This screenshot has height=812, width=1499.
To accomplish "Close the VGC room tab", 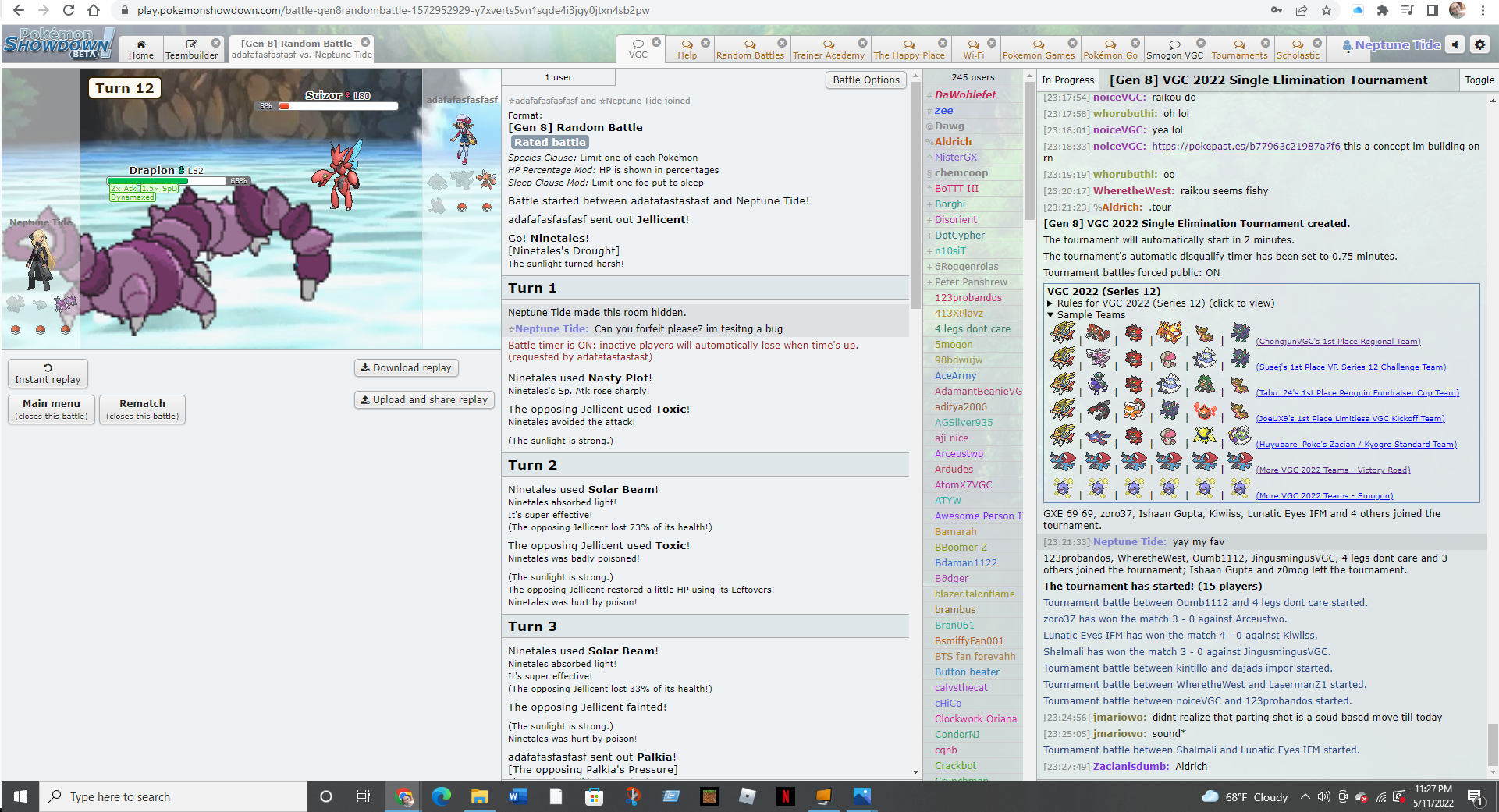I will (x=656, y=43).
